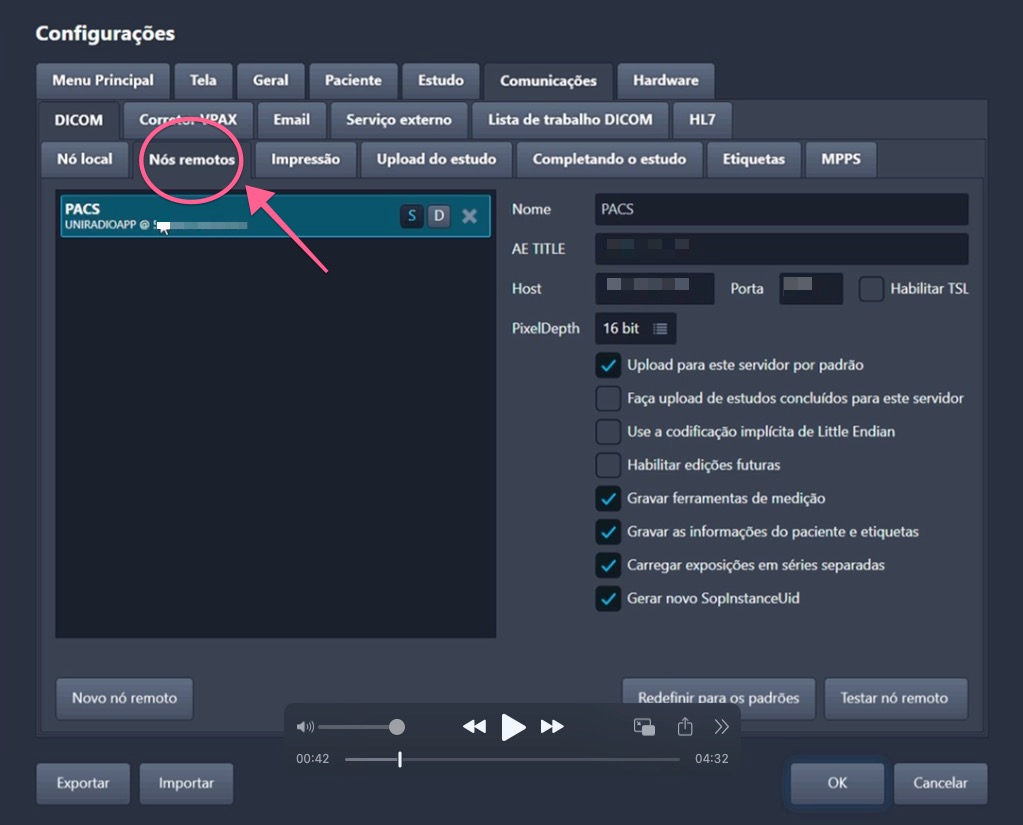This screenshot has width=1023, height=825.
Task: Click the Exportar button
Action: 83,783
